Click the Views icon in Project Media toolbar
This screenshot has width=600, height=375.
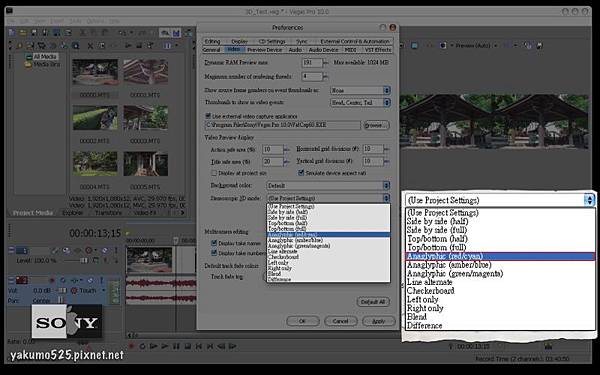click(x=168, y=46)
